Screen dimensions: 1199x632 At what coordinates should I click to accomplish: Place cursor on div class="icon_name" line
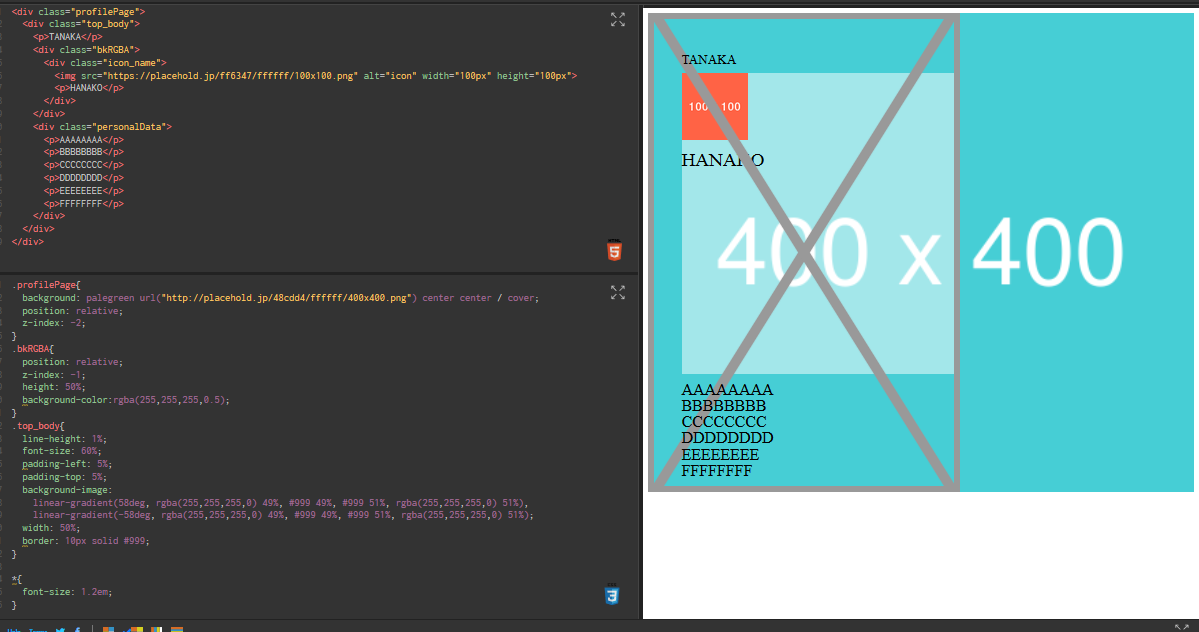pos(105,63)
